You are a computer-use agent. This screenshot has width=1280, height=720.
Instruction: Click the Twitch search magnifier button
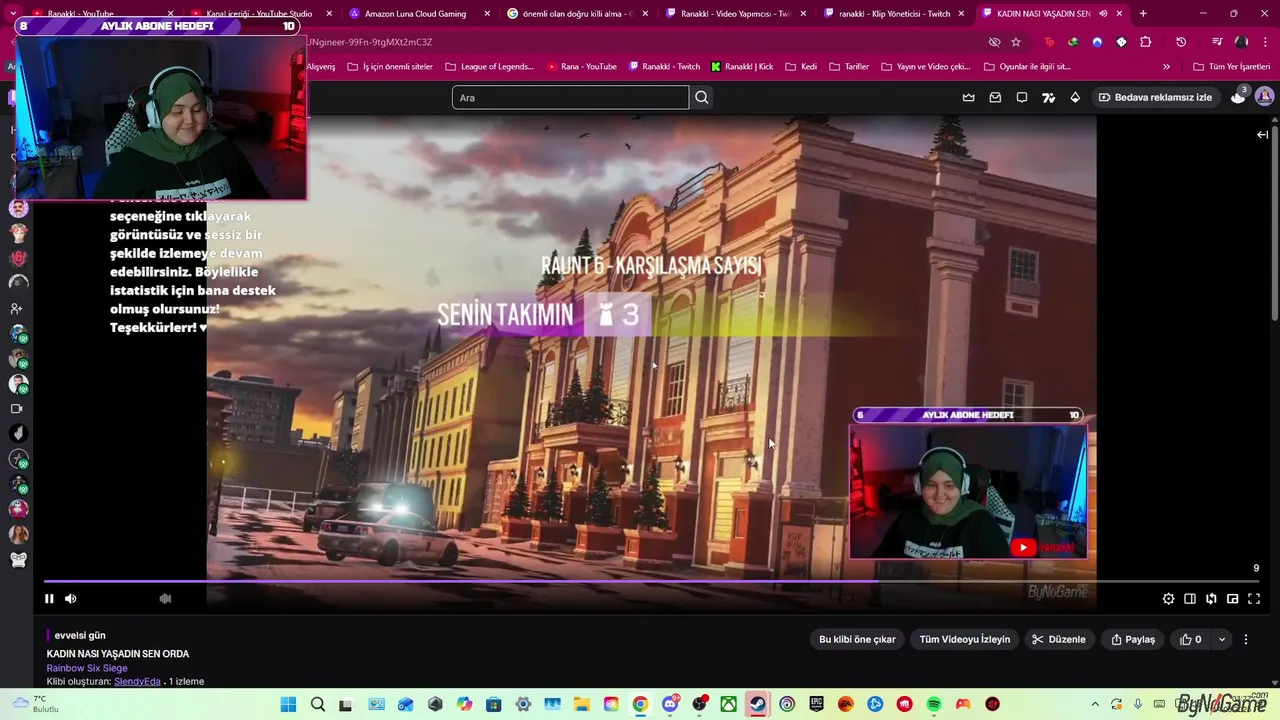[701, 97]
